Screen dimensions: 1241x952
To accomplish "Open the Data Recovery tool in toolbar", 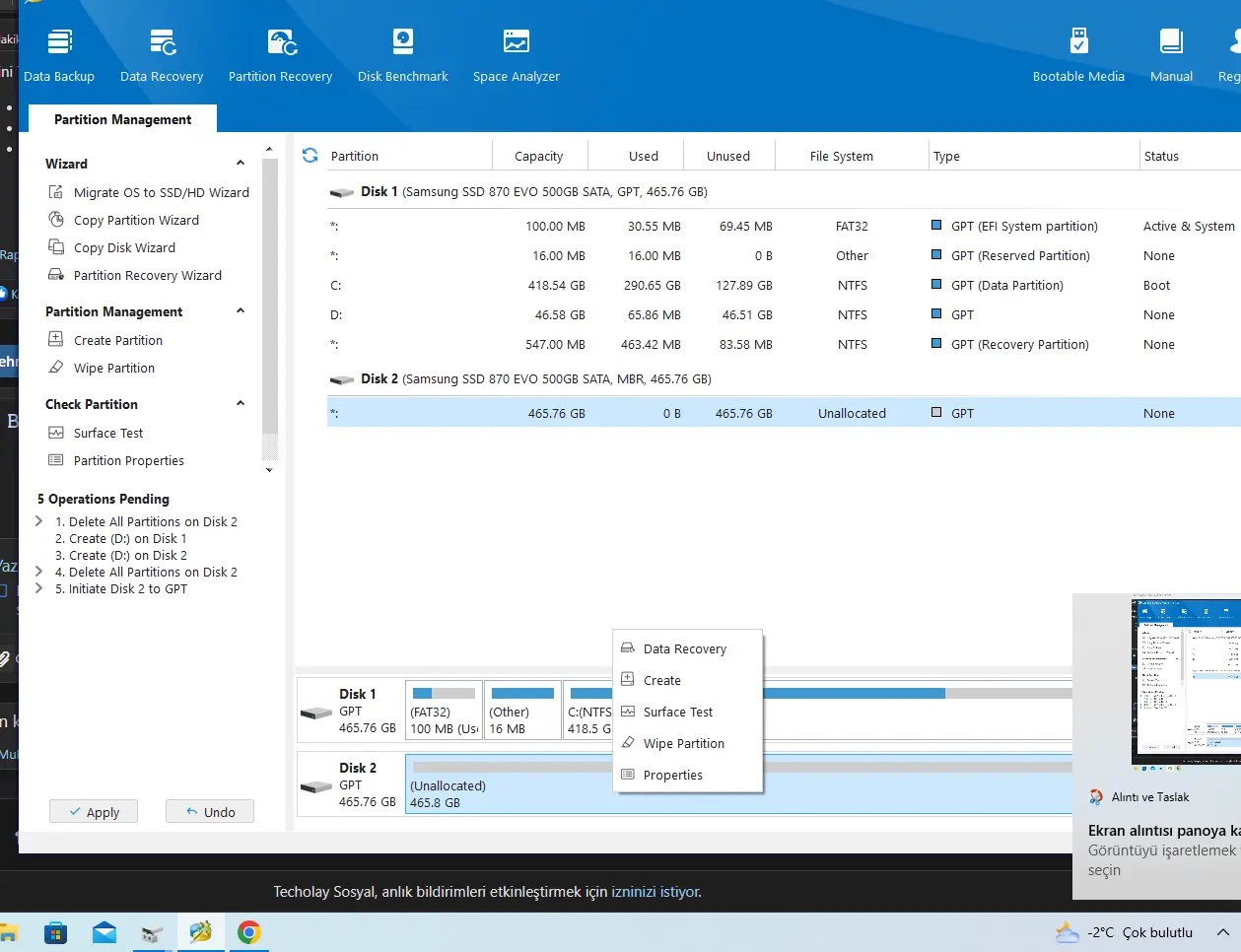I will (162, 56).
